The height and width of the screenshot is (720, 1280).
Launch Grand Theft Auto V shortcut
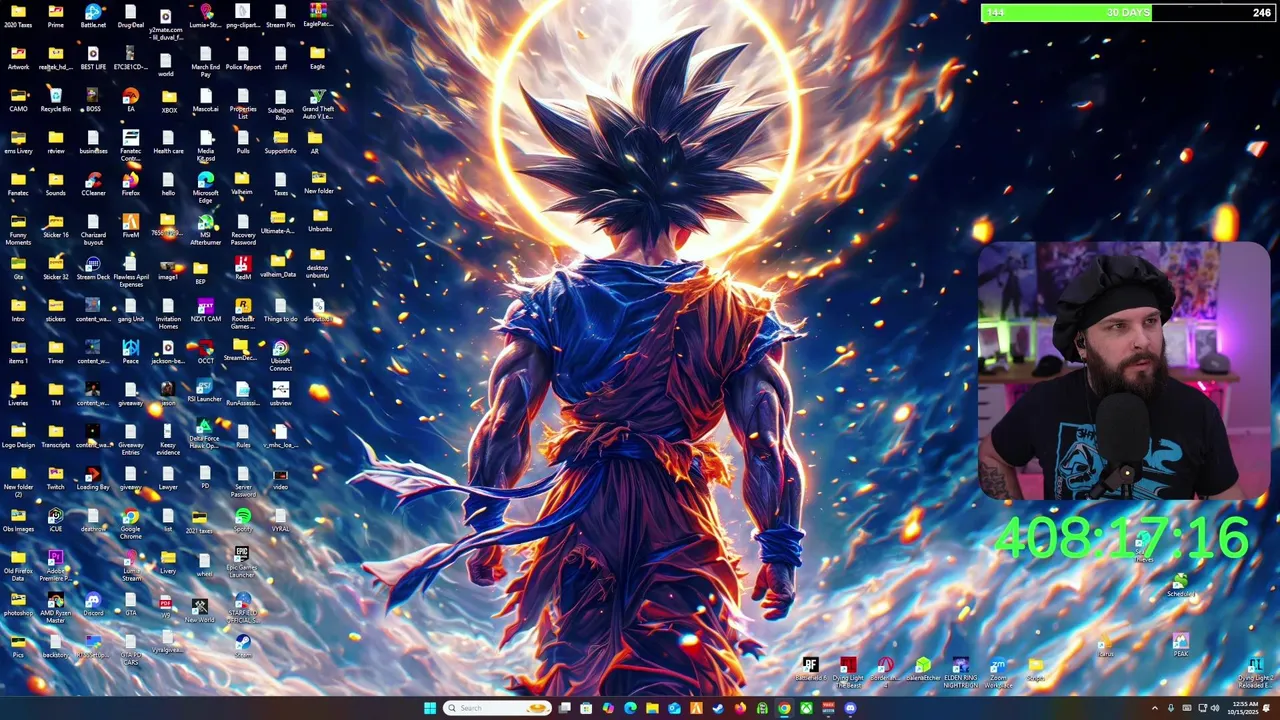point(318,103)
